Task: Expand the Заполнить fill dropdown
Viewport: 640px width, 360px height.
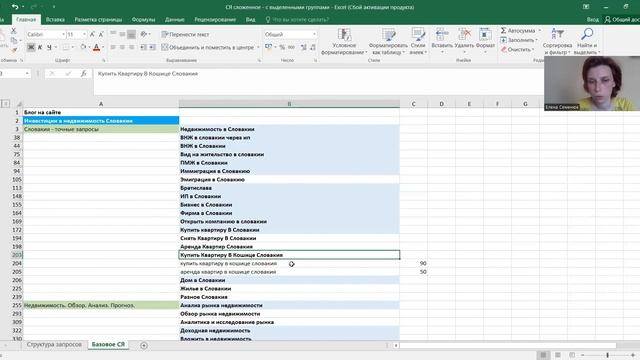Action: coord(536,40)
